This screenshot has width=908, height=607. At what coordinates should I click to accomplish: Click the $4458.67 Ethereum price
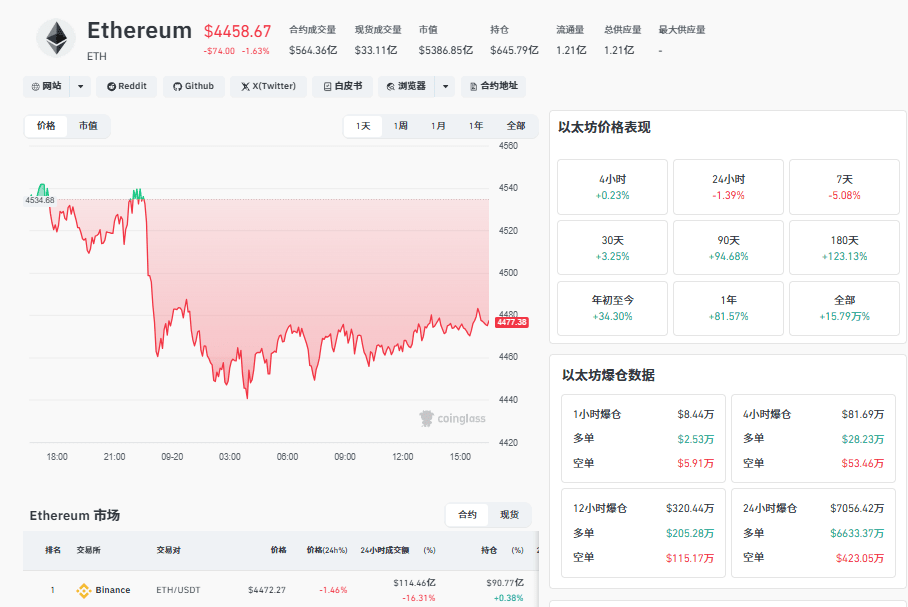tap(237, 31)
